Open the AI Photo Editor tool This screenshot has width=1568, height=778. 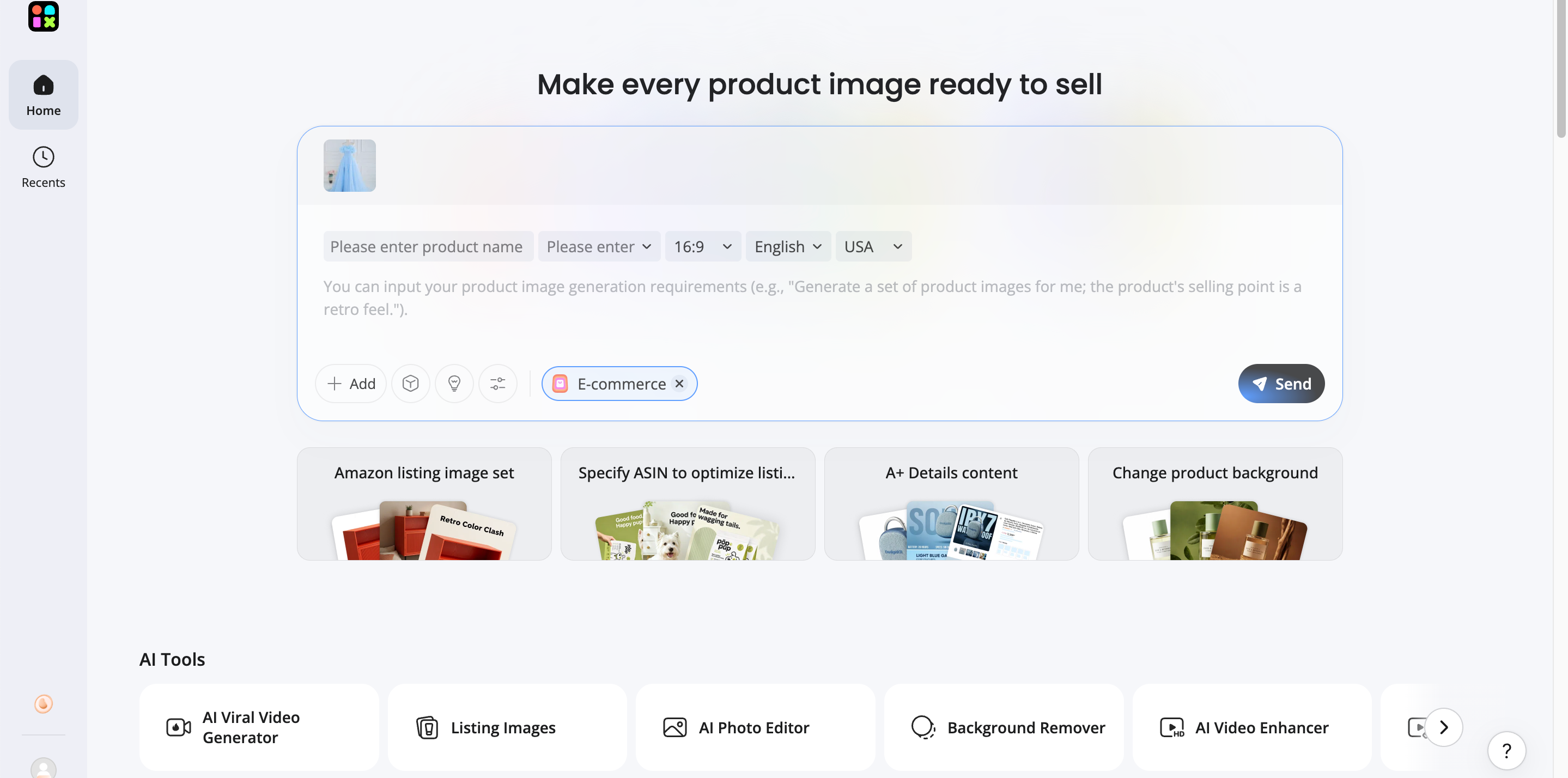(755, 727)
